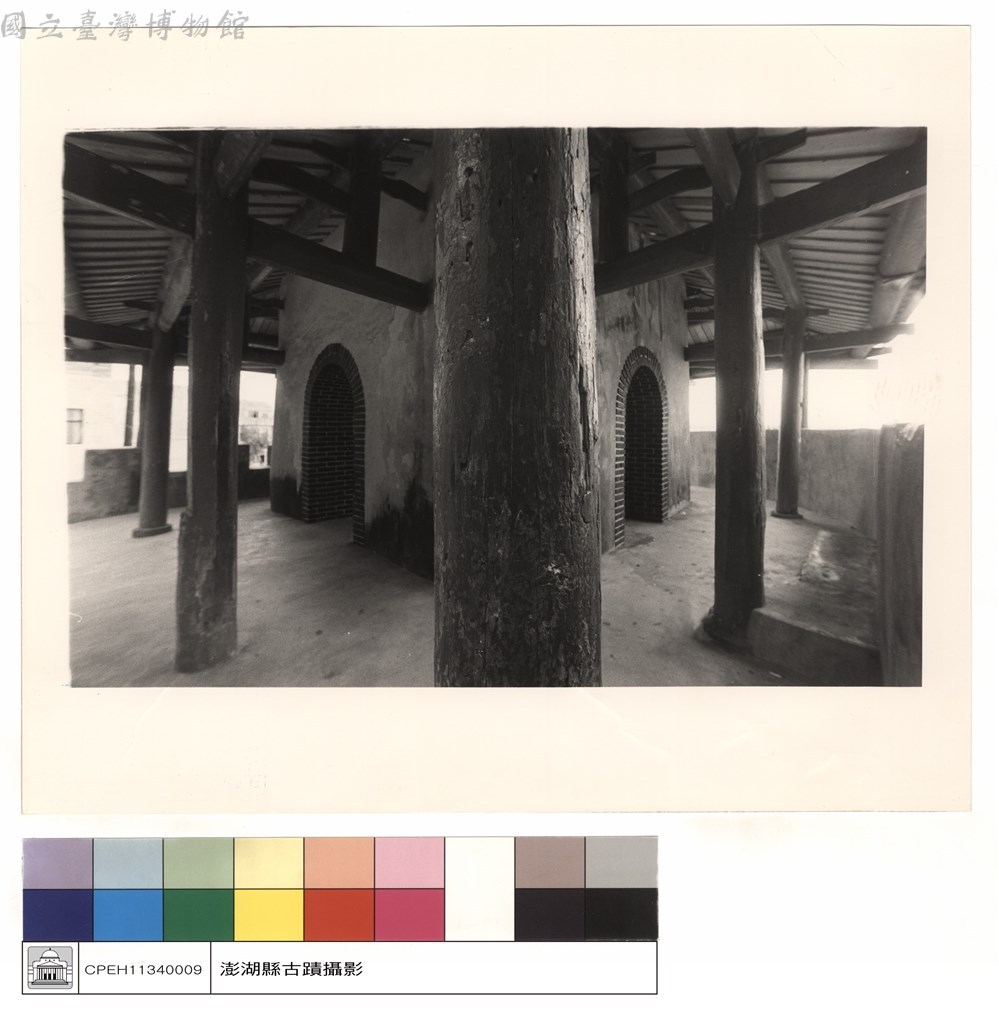Pick the magenta rose swatch
The width and height of the screenshot is (999, 1023).
410,915
